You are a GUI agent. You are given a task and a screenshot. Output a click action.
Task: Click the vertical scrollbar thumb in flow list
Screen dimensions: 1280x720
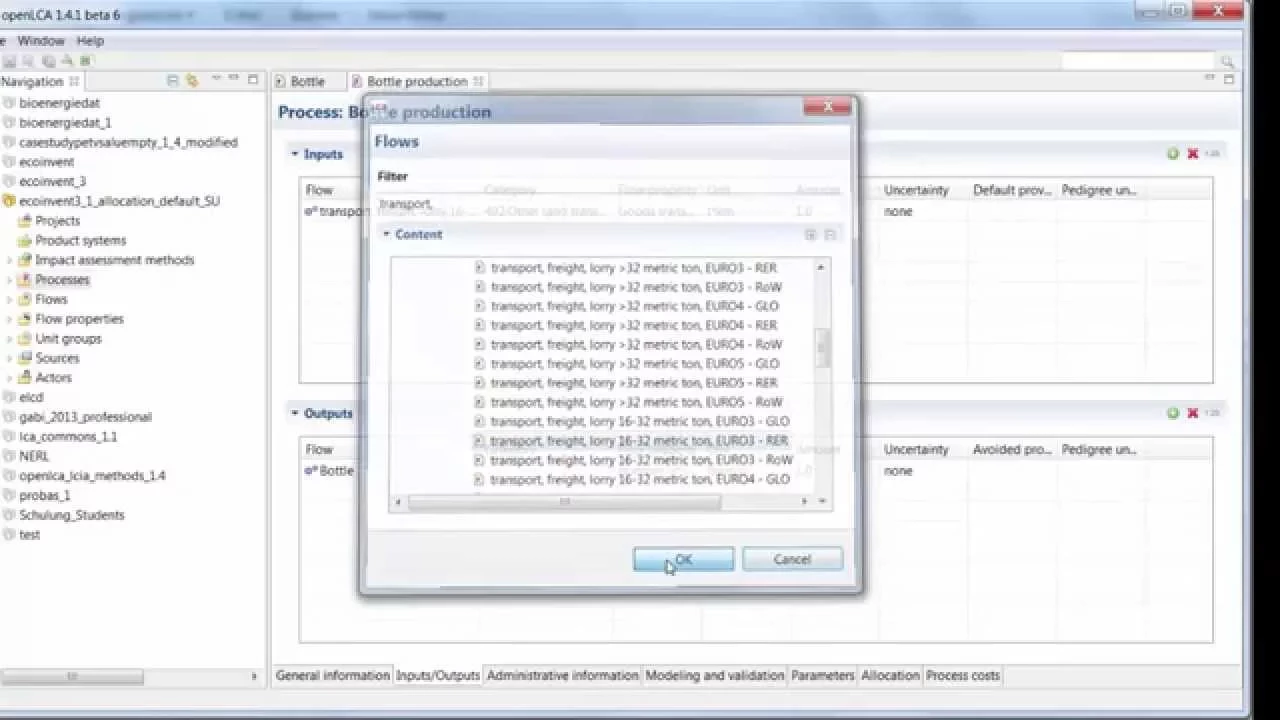(823, 347)
